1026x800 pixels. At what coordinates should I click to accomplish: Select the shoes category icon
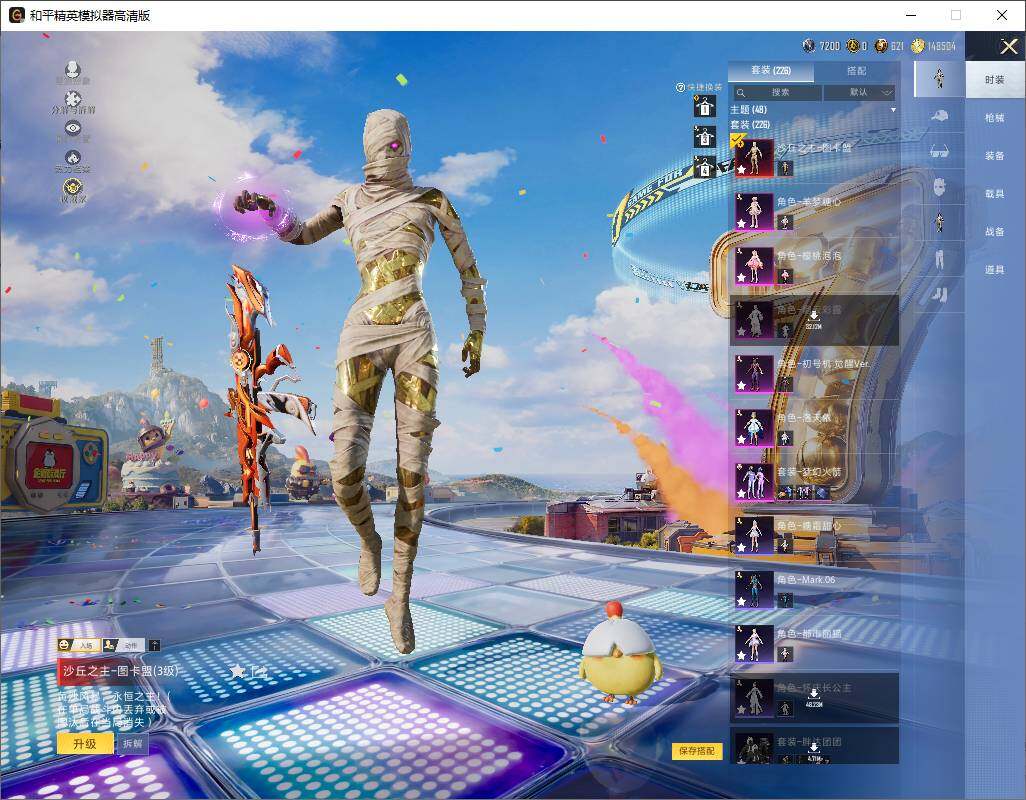940,295
